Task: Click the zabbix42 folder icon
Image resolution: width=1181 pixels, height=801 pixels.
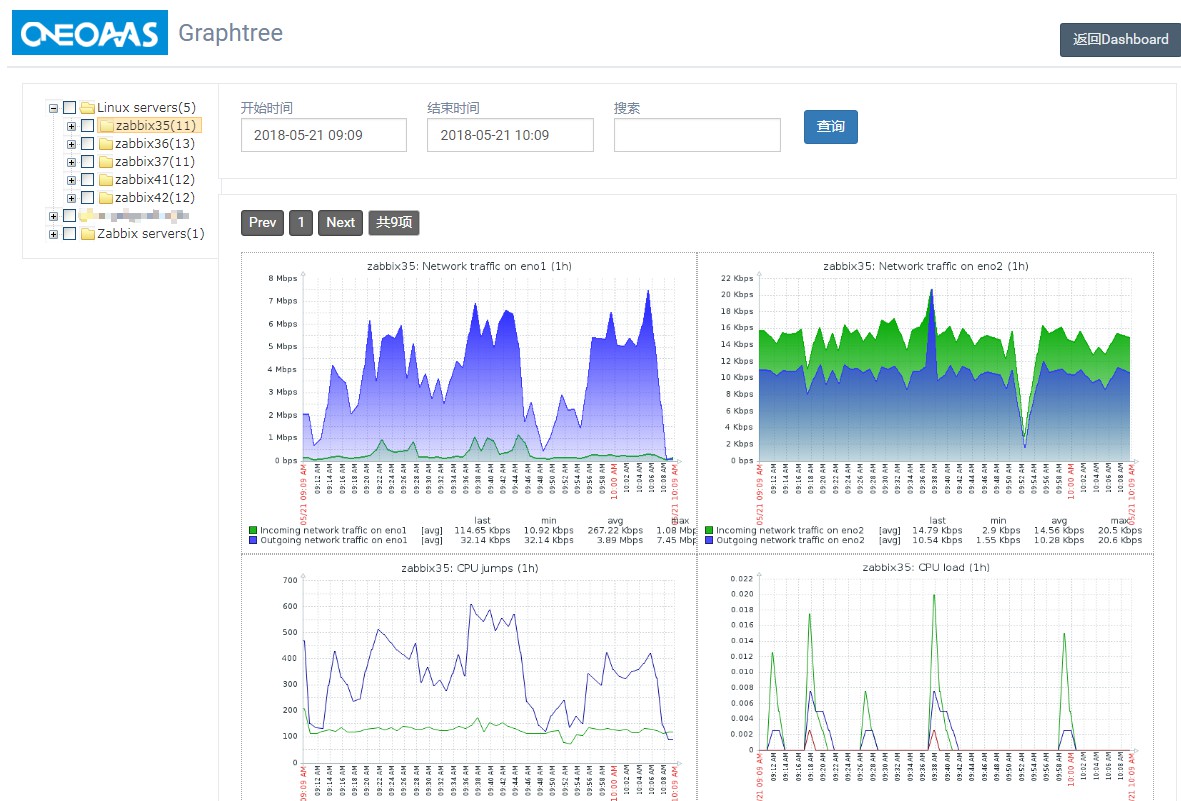Action: pyautogui.click(x=106, y=198)
